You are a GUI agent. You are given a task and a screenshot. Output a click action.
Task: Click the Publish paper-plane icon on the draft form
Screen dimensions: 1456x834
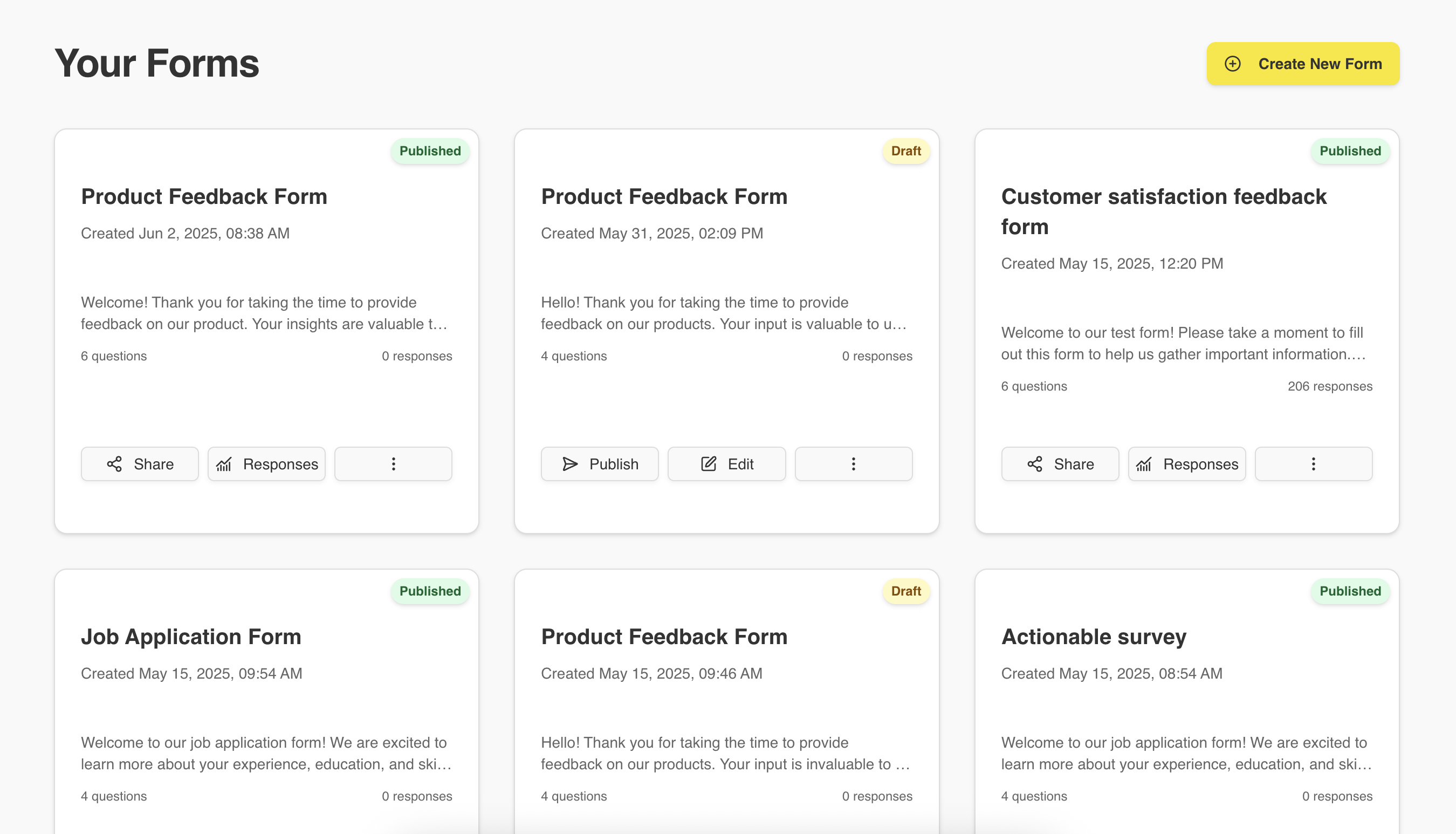click(570, 464)
